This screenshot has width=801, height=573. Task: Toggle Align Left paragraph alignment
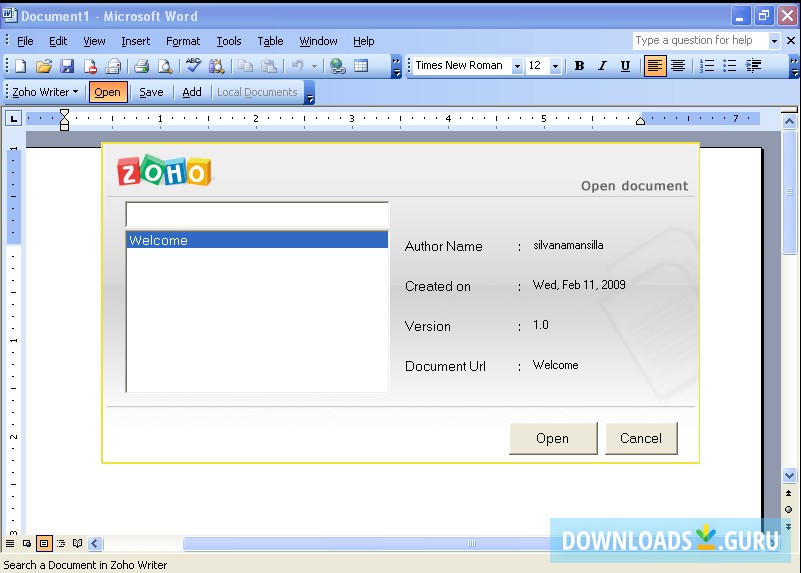pyautogui.click(x=655, y=66)
